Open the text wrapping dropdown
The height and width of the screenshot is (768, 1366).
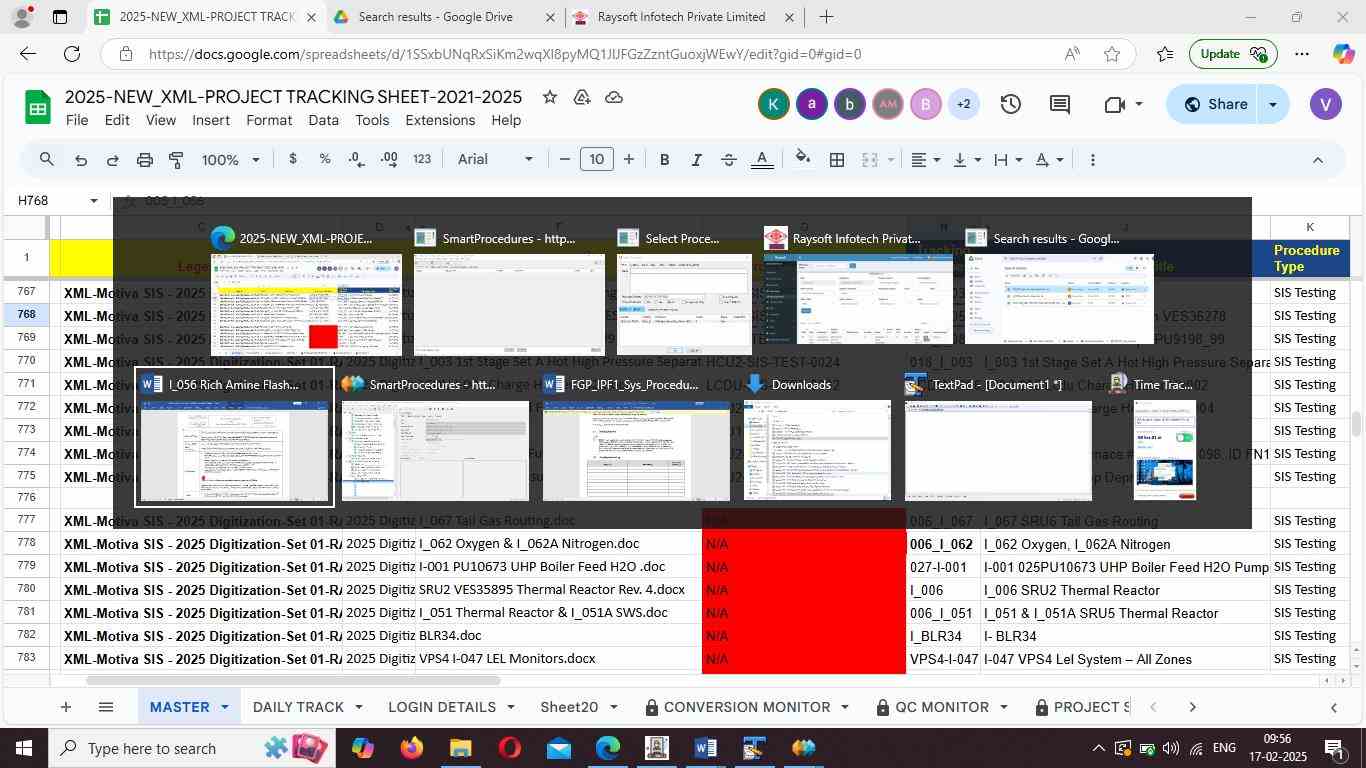coord(1008,160)
